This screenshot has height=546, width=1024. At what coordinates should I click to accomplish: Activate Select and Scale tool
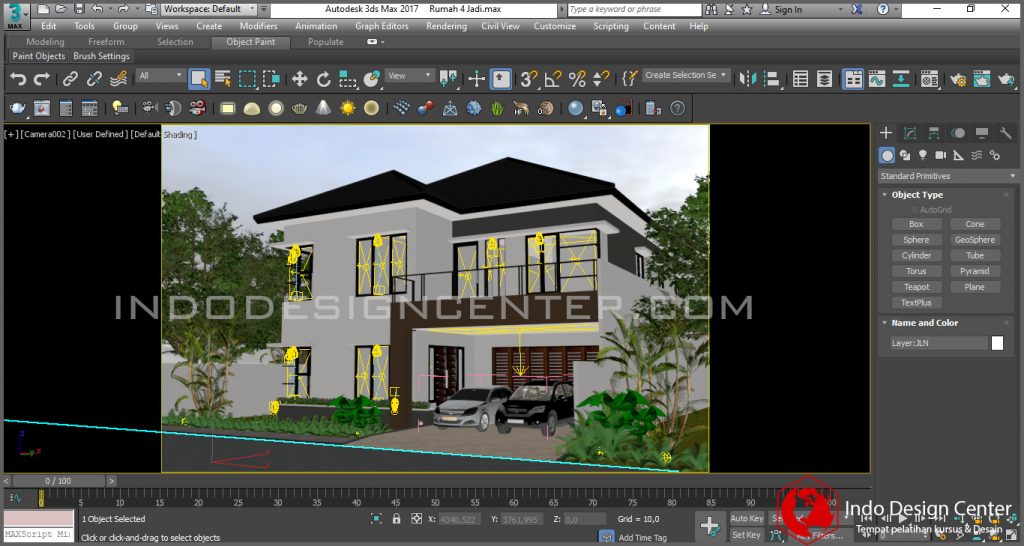tap(347, 79)
